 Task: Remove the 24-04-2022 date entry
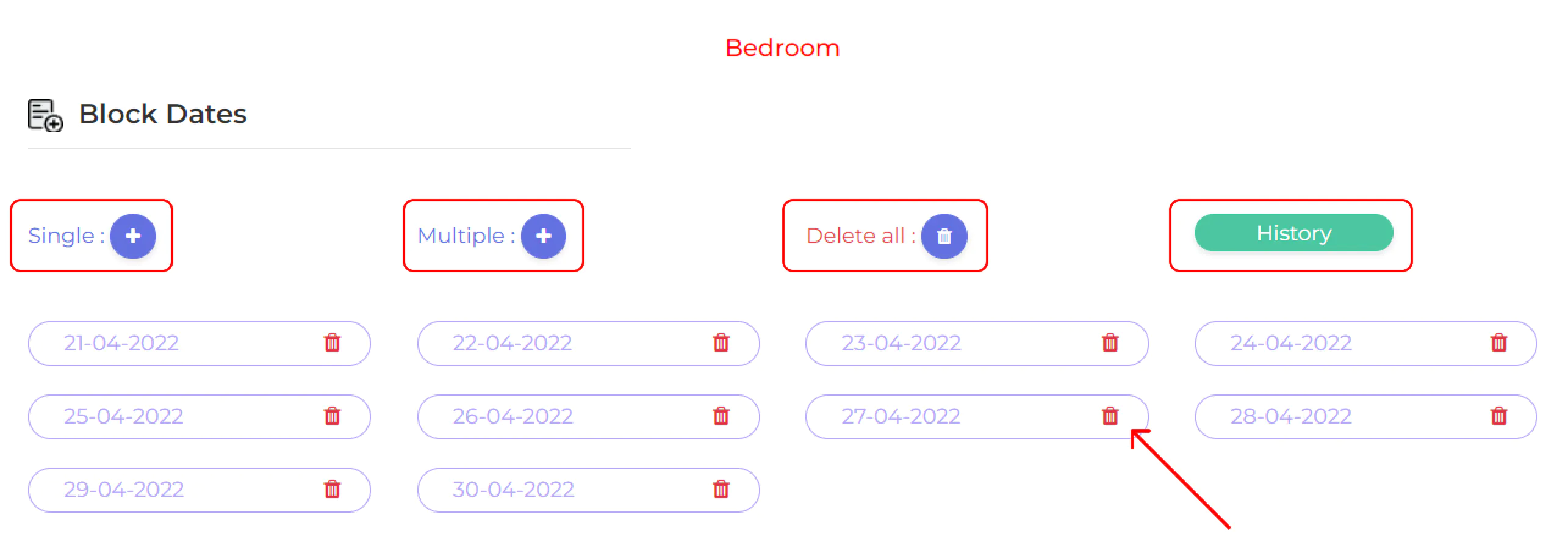coord(1498,343)
